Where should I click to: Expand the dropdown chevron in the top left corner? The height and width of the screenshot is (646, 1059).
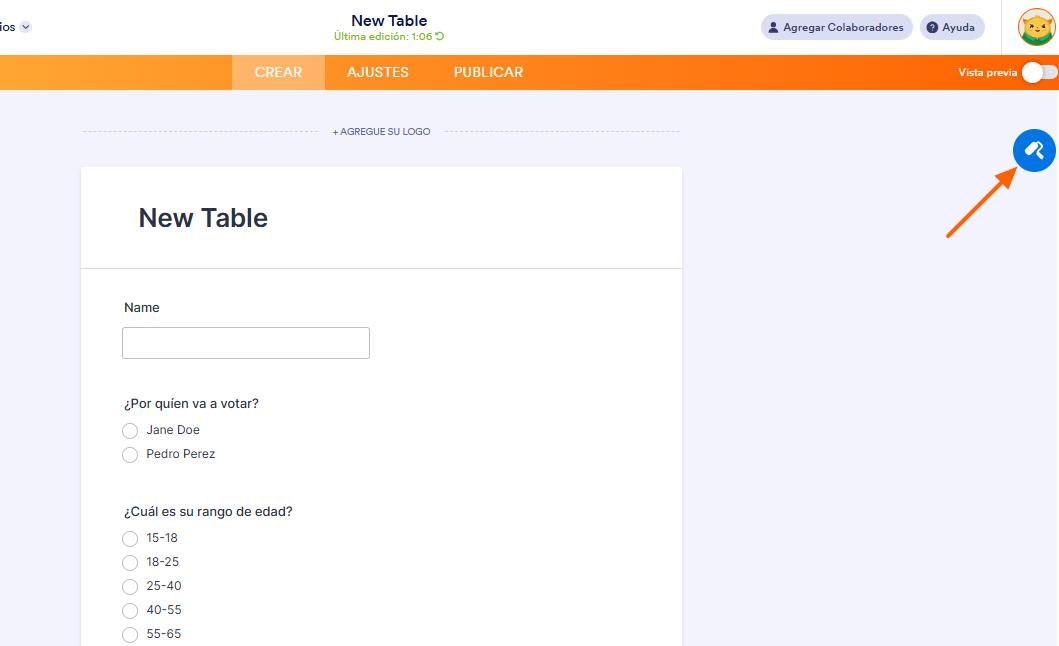tap(26, 27)
